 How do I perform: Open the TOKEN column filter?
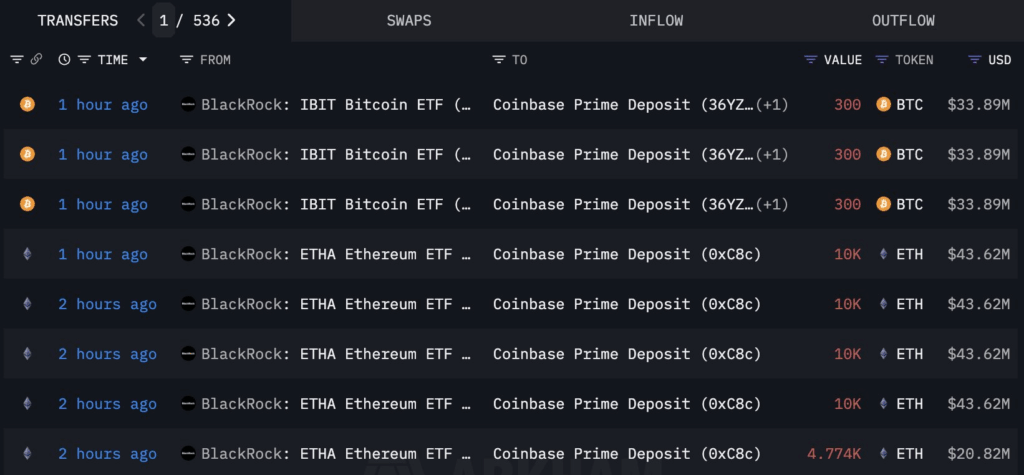pyautogui.click(x=882, y=60)
